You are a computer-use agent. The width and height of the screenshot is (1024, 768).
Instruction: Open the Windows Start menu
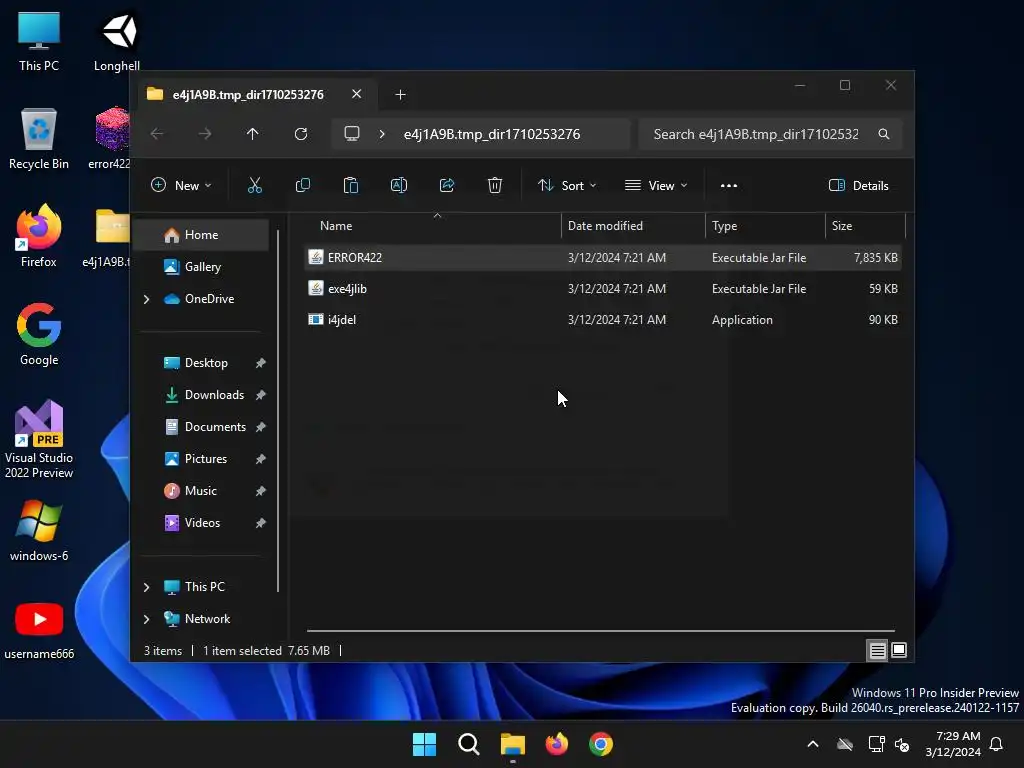point(424,744)
